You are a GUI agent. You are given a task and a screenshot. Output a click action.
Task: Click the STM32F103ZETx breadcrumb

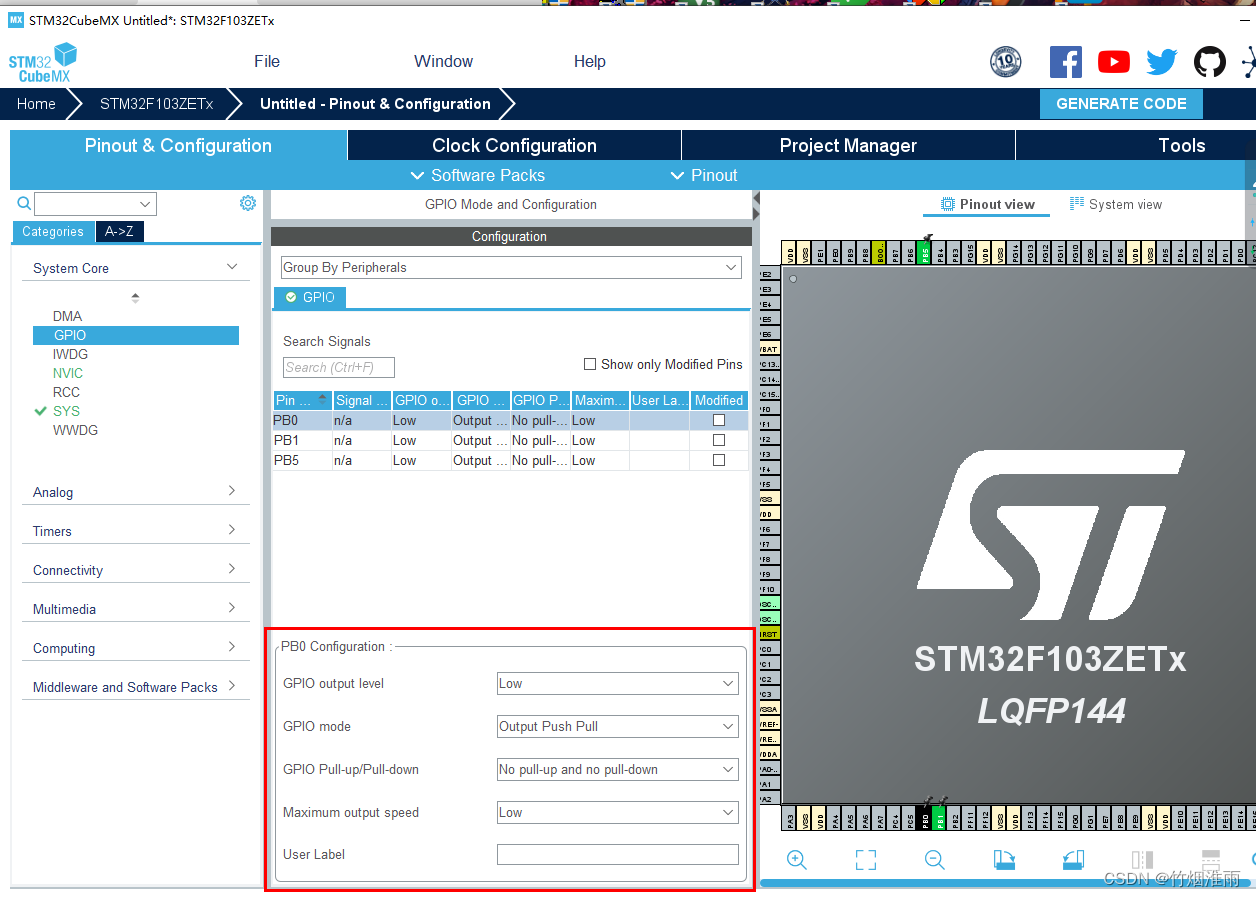[x=156, y=104]
